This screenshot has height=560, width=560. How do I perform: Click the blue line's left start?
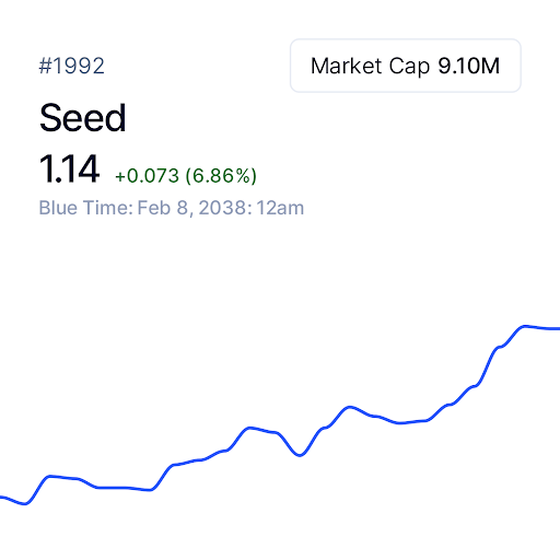click(3, 497)
